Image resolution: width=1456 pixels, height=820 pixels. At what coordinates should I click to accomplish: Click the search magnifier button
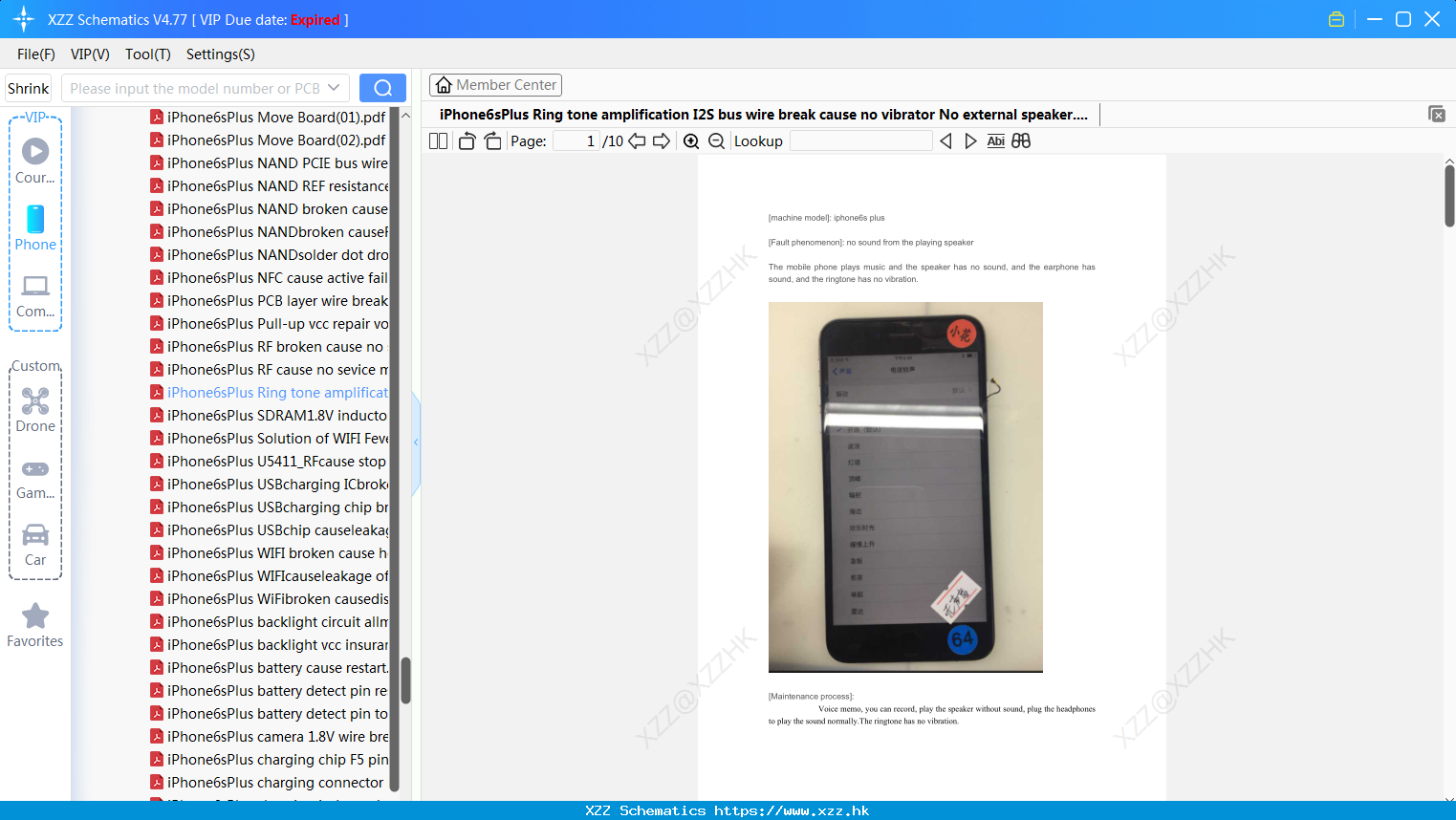382,88
